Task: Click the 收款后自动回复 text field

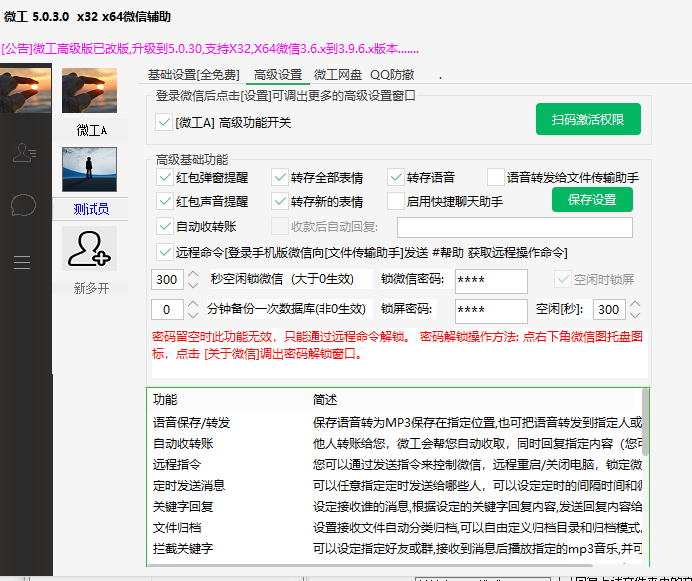Action: (x=515, y=227)
